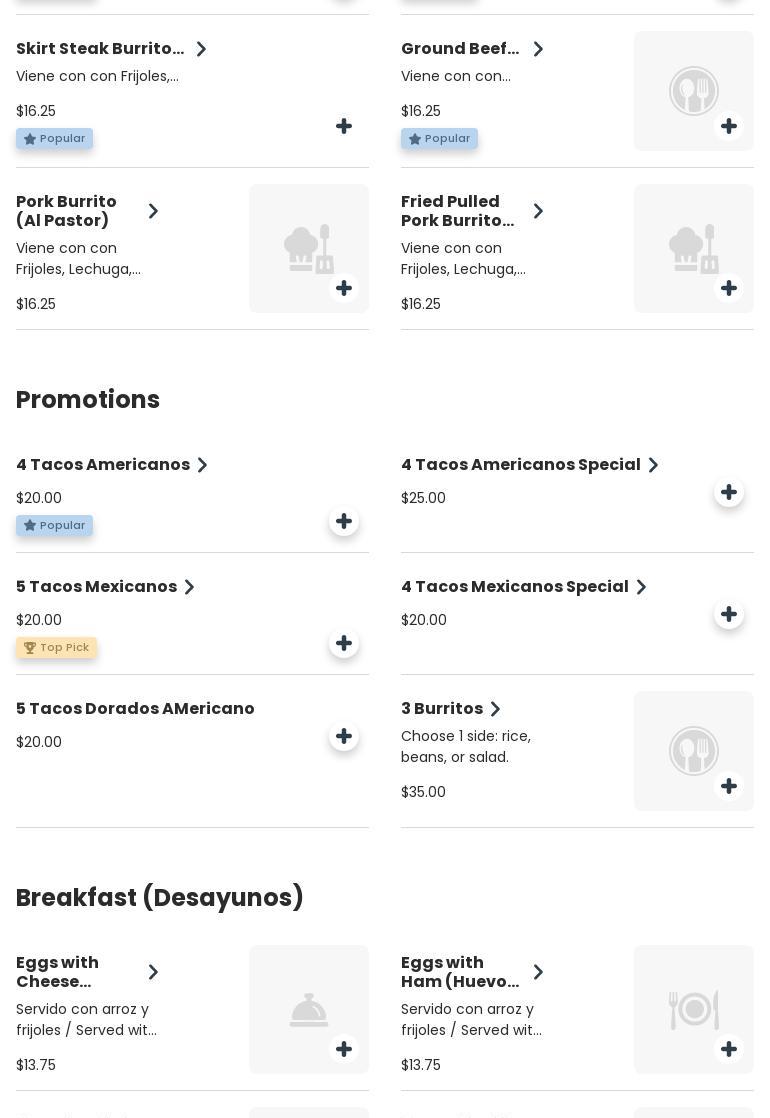Expand Skirt Steak Burrito details chevron

tap(201, 49)
